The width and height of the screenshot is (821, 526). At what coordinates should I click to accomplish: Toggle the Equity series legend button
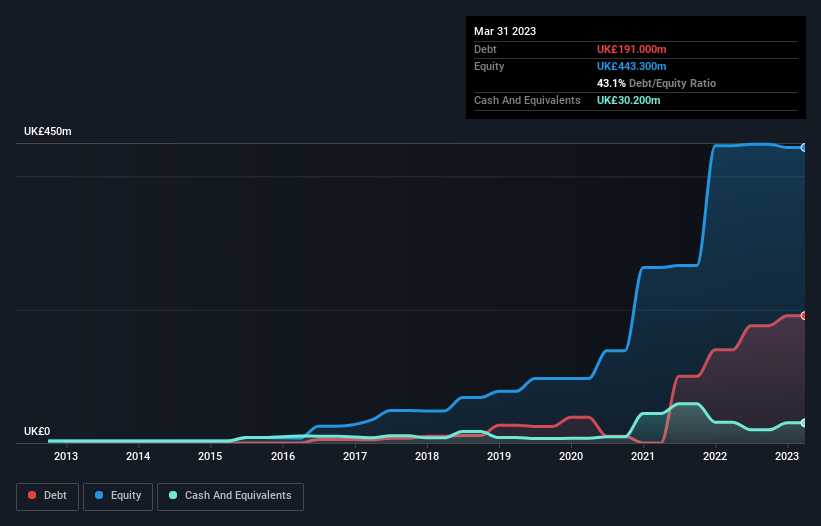118,496
